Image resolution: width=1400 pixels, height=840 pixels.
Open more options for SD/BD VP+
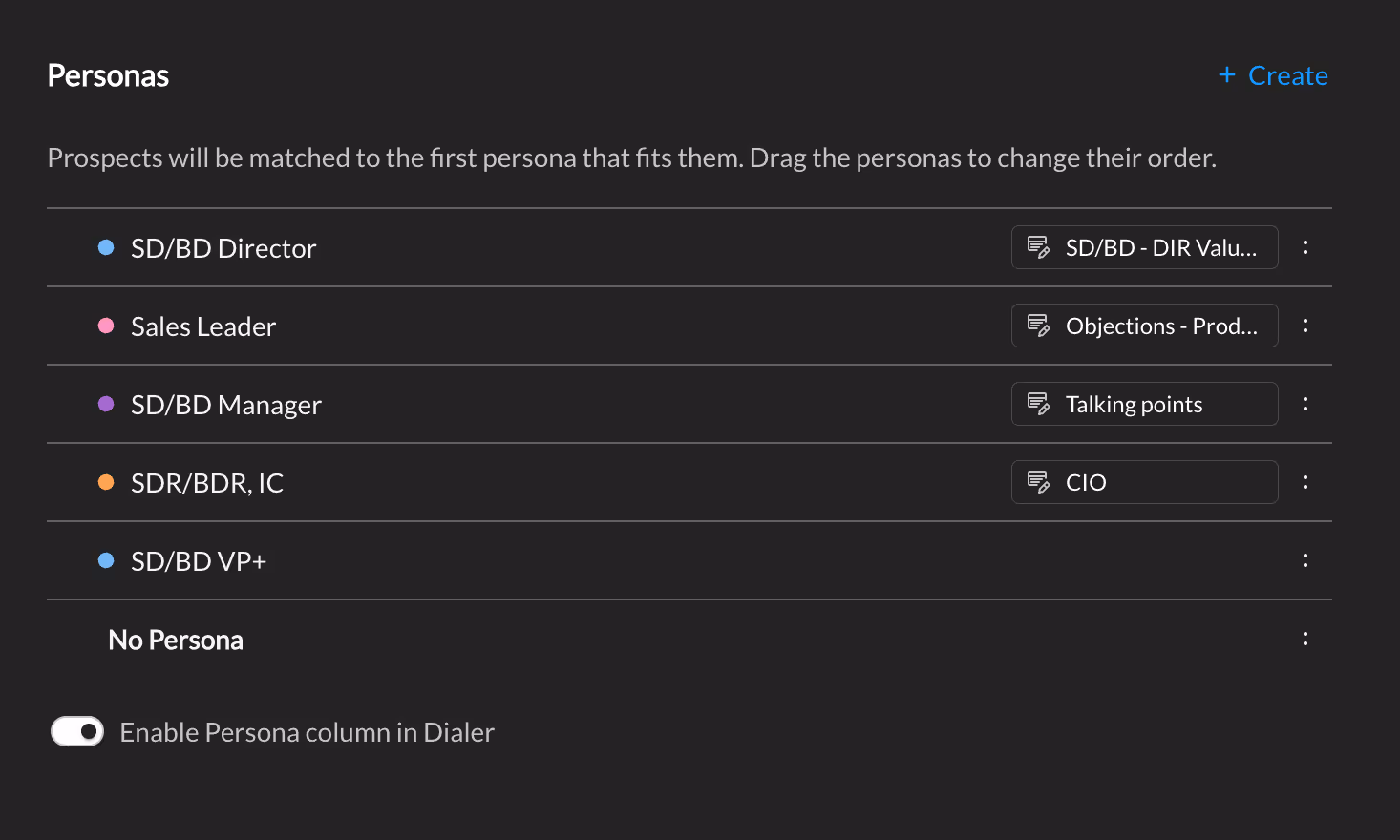click(x=1305, y=560)
